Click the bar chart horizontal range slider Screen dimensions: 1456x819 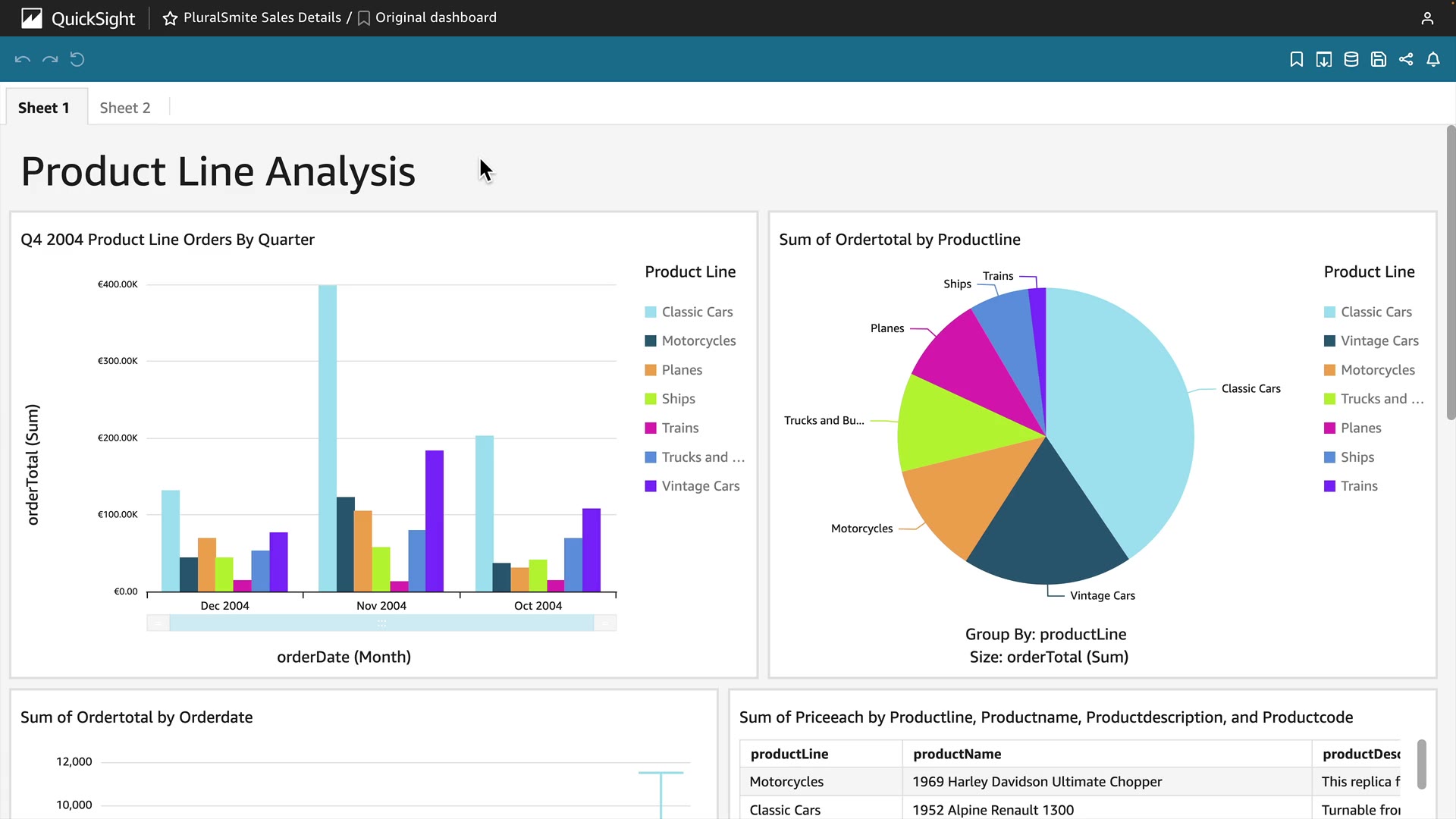tap(381, 623)
